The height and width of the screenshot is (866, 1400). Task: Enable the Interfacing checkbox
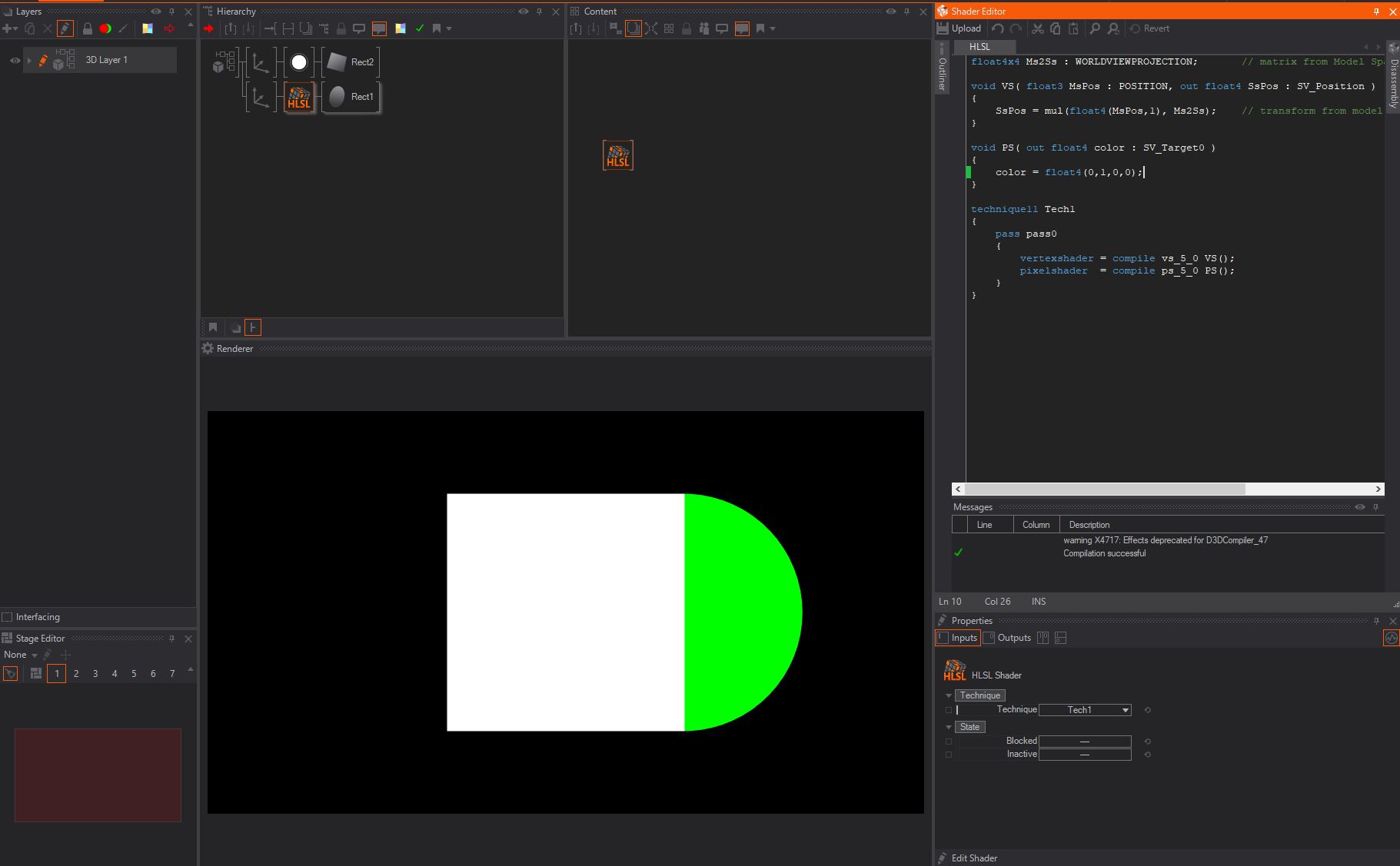[8, 617]
